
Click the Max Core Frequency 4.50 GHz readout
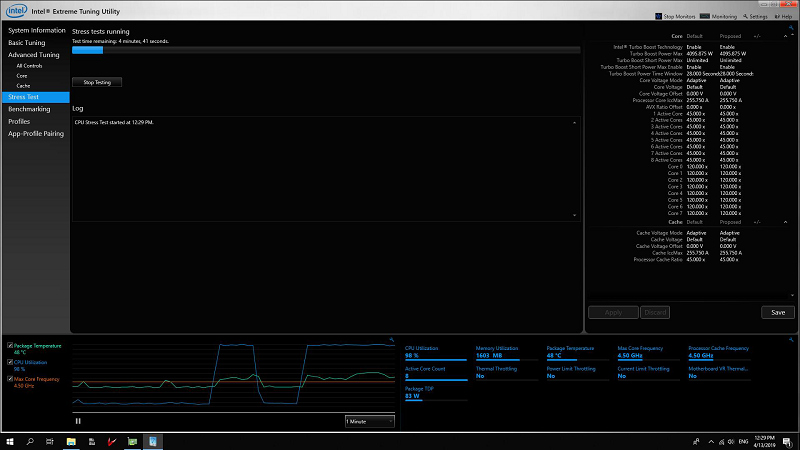[x=648, y=353]
